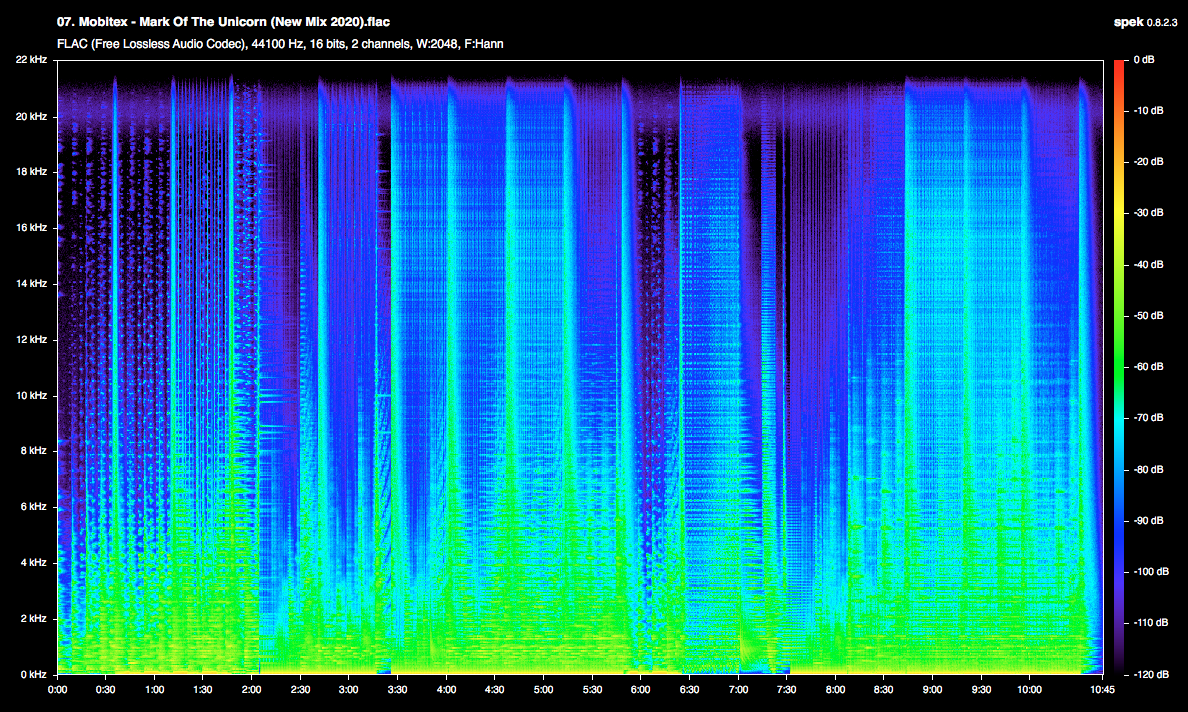1188x712 pixels.
Task: Click the 22 kHz frequency label
Action: click(x=31, y=59)
